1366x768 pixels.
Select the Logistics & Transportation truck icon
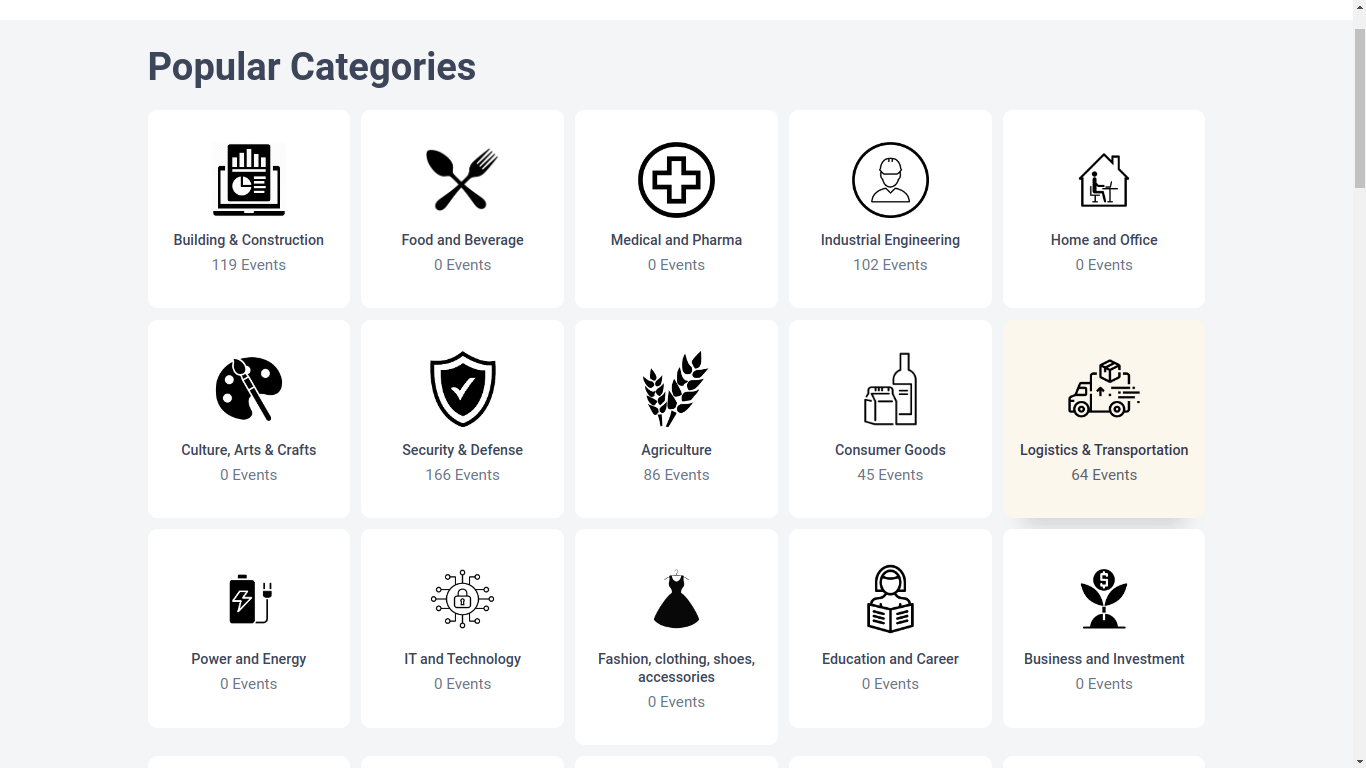coord(1104,389)
